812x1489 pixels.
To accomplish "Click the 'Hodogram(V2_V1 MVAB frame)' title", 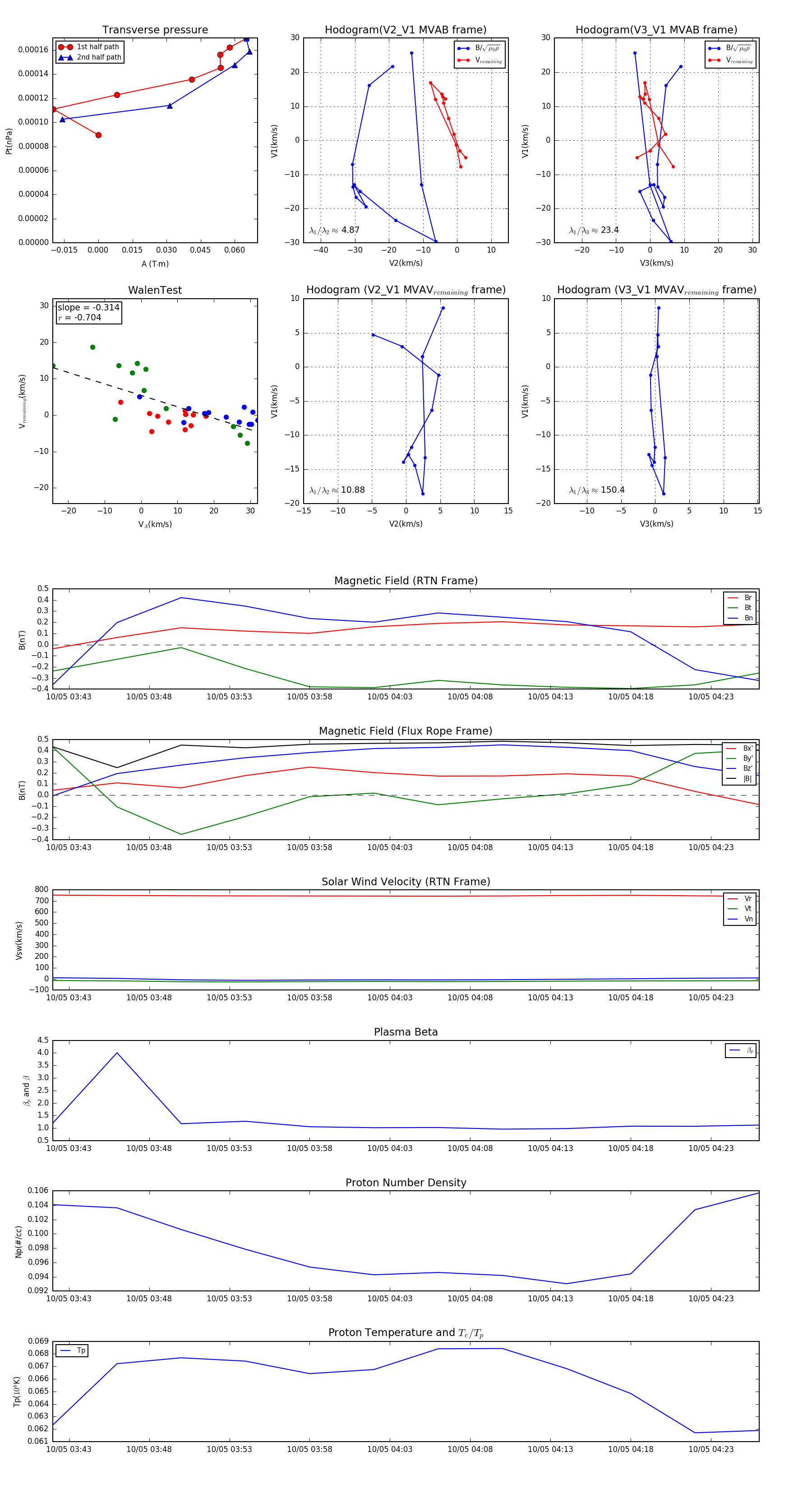I will [406, 30].
